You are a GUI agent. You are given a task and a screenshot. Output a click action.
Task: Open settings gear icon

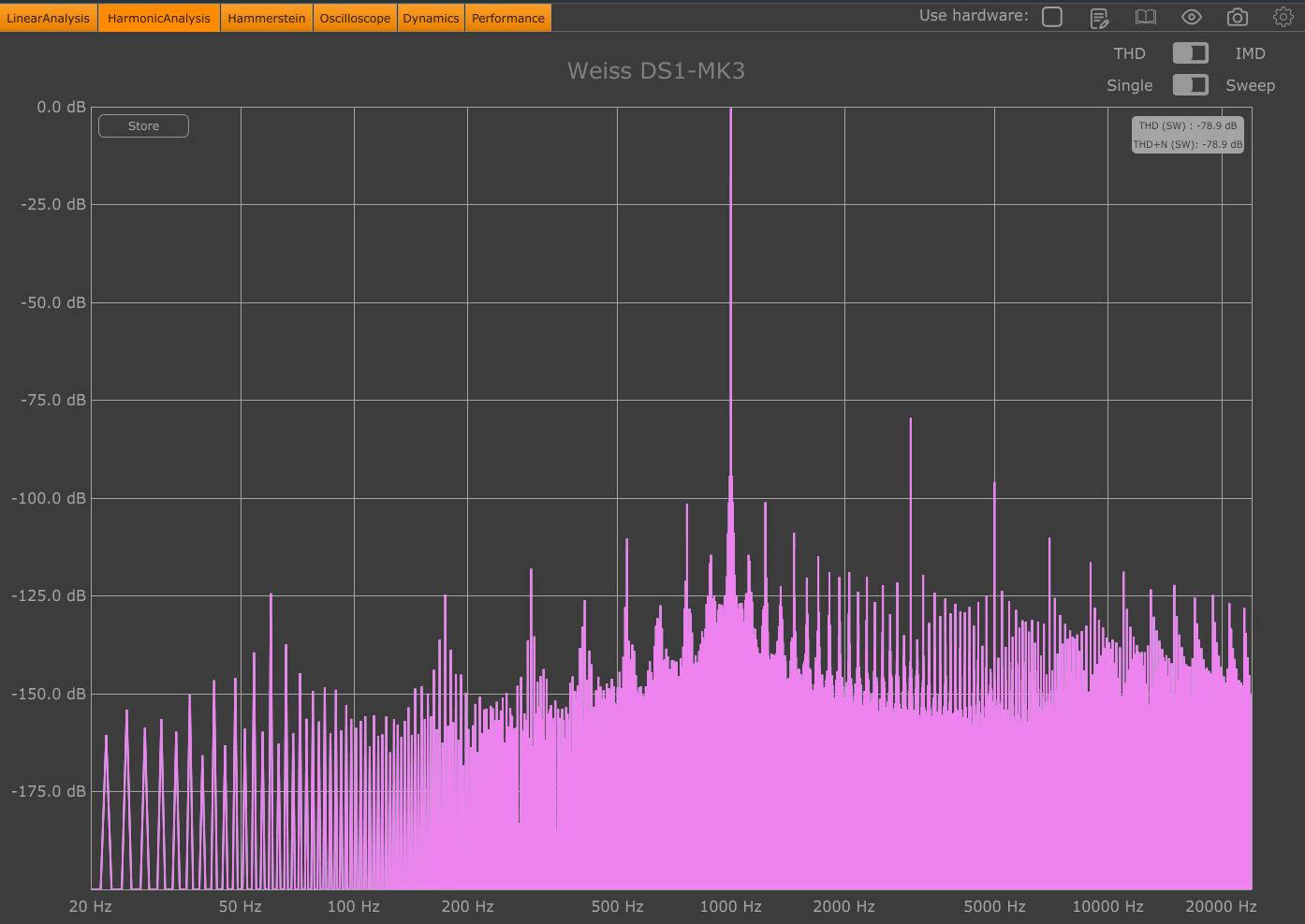coord(1283,17)
